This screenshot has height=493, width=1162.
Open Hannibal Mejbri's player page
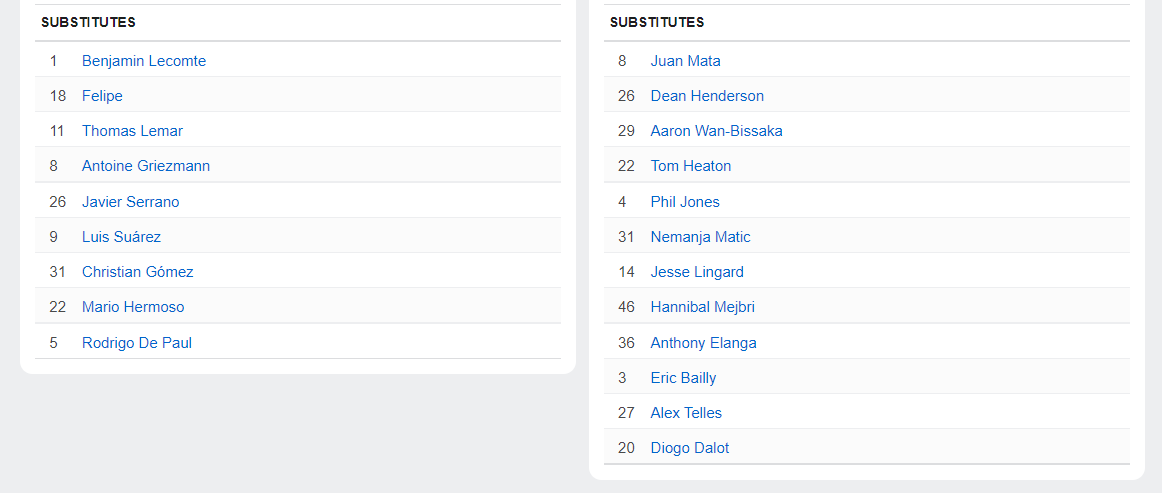tap(702, 307)
